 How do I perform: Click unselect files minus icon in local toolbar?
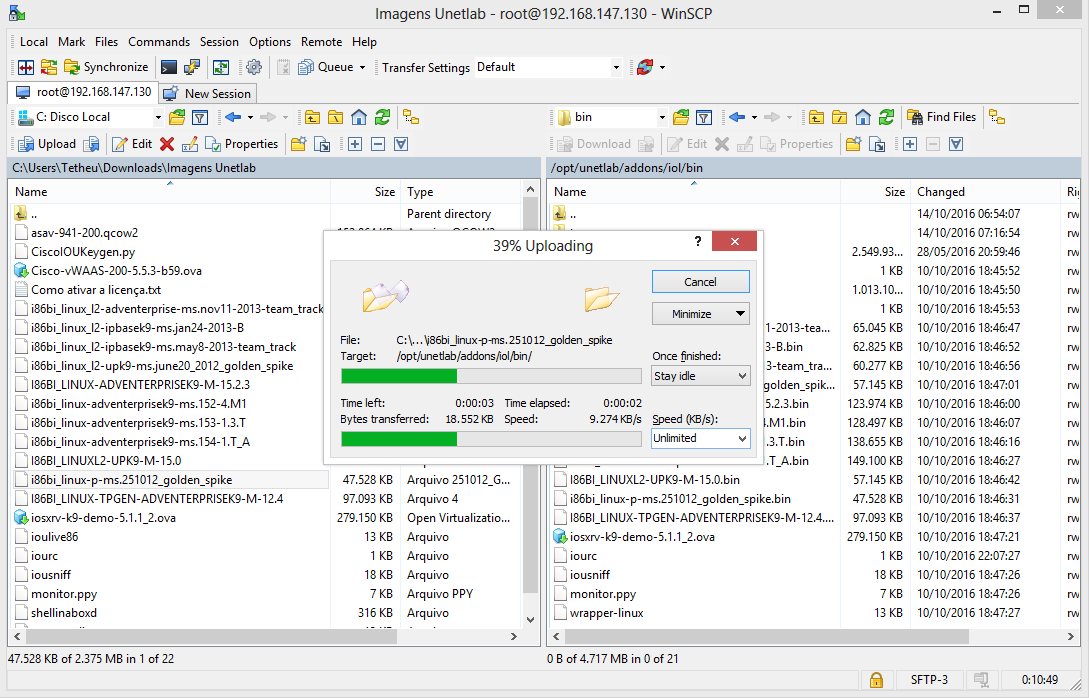[x=378, y=144]
